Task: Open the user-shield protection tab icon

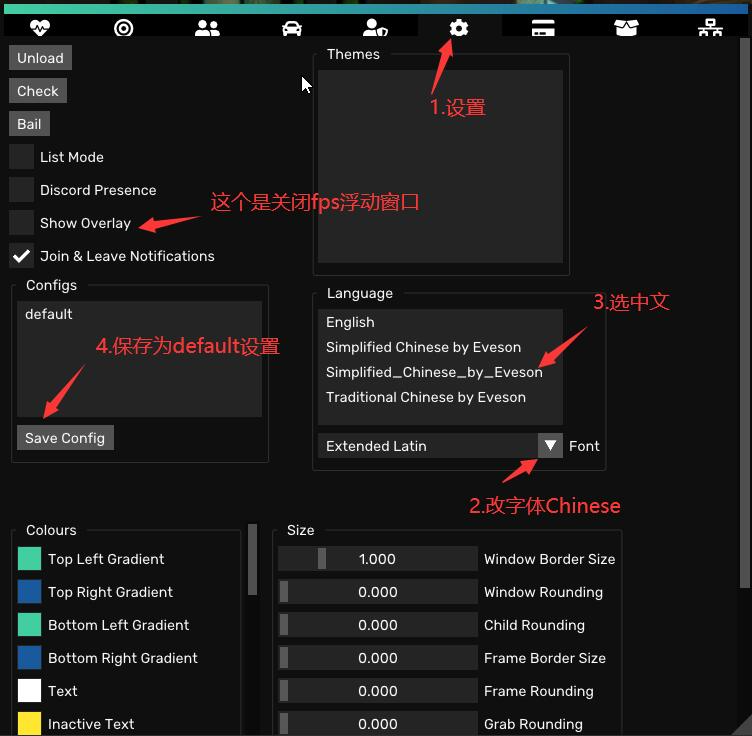Action: pos(375,28)
